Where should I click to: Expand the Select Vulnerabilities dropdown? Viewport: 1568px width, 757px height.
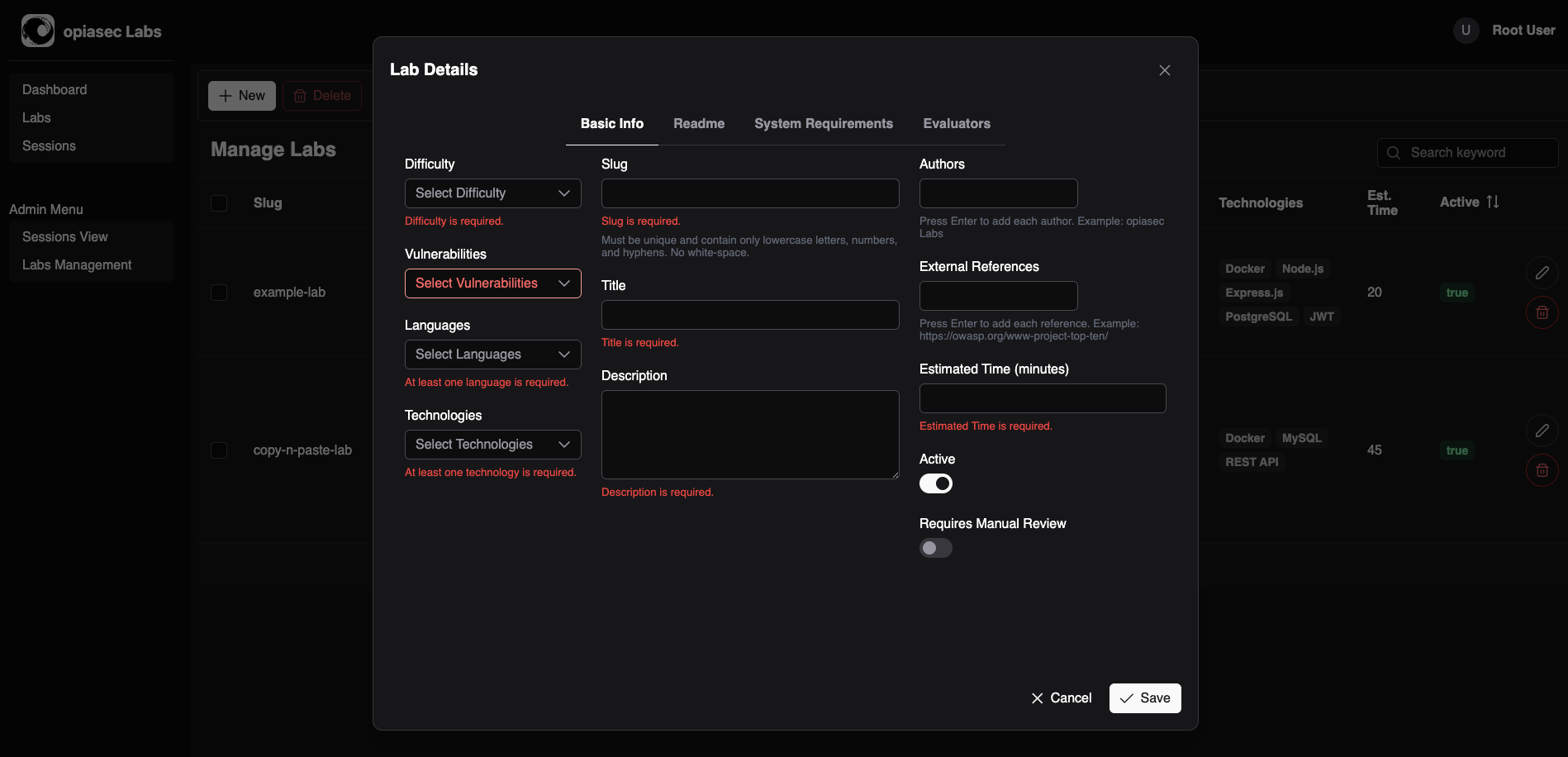(x=493, y=283)
